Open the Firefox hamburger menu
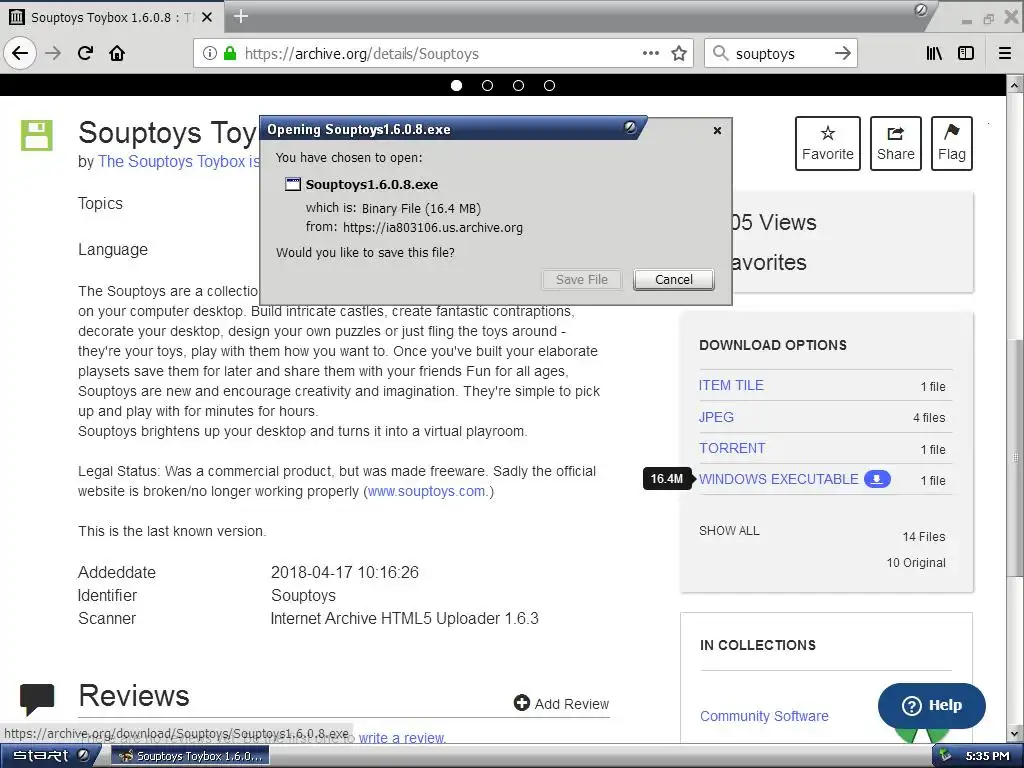The image size is (1024, 768). 1005,54
